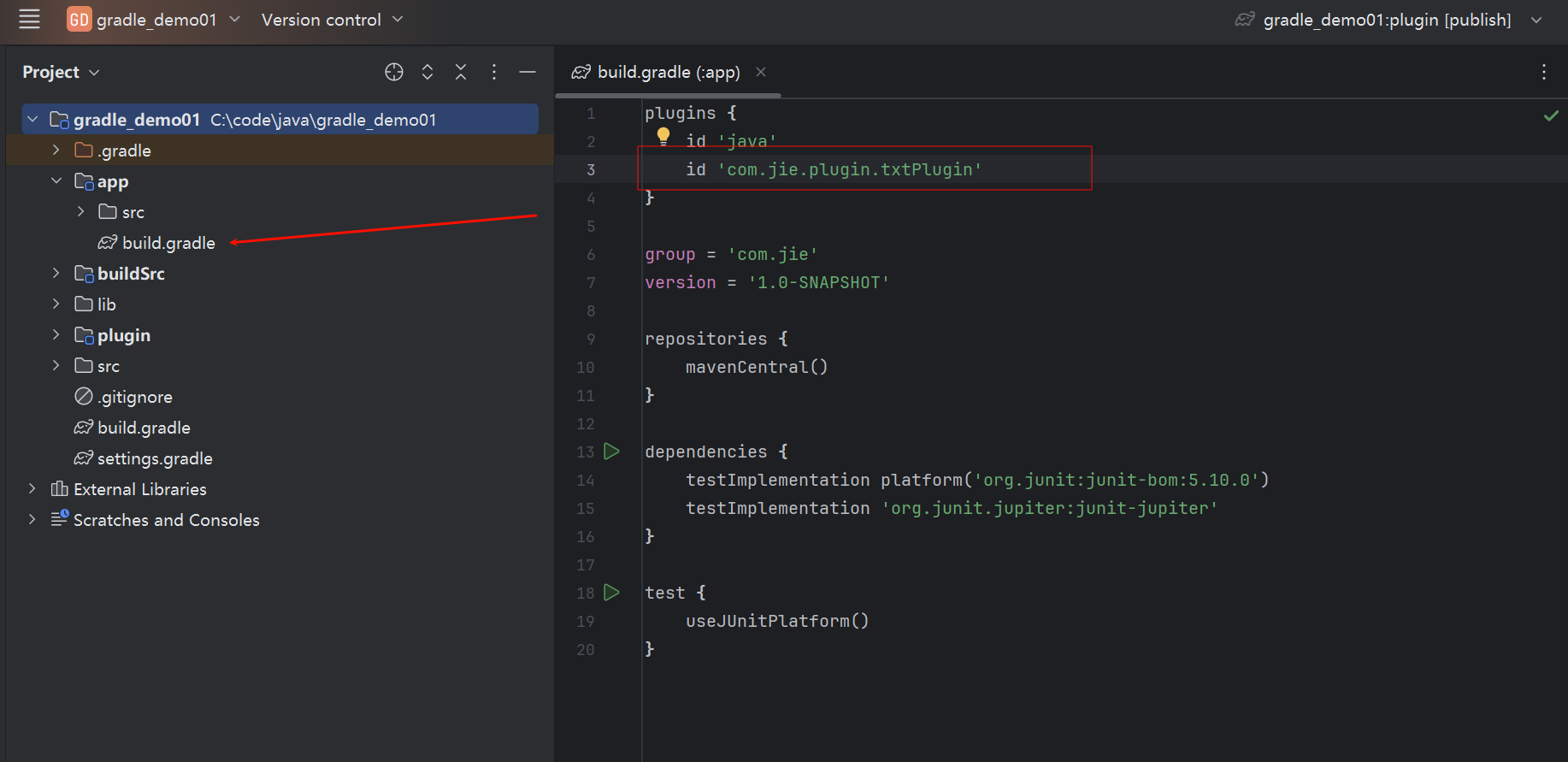
Task: Click 'org.junit:junit-bom:5.10.0' string
Action: coord(1117,480)
